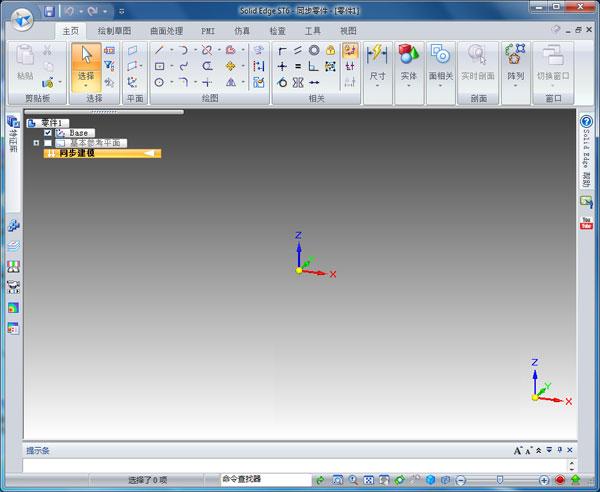Click the Rotate view icon in status bar
Screen dimensions: 600x492
399,480
